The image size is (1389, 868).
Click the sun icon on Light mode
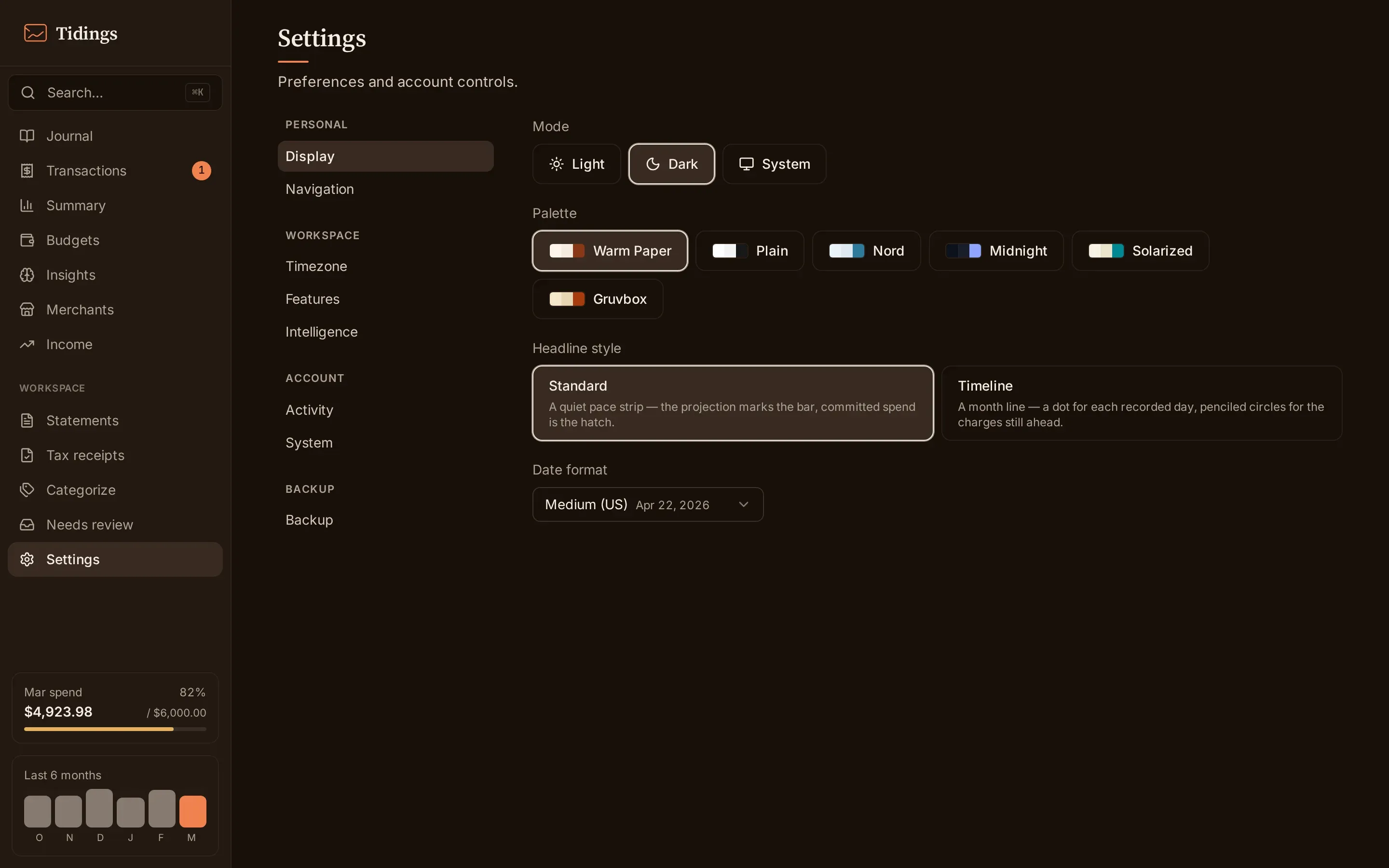[x=556, y=164]
